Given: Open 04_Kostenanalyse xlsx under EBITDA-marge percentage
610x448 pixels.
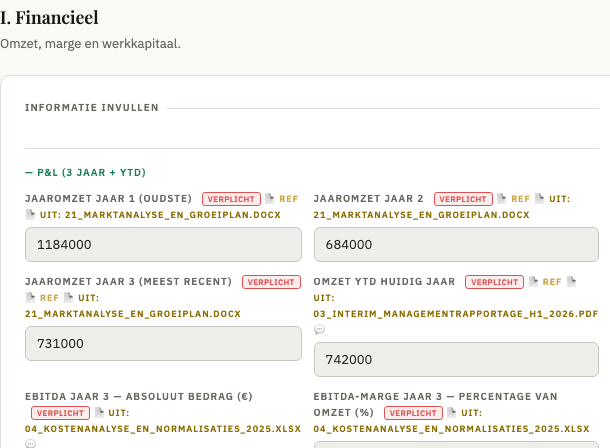Looking at the screenshot, I should point(451,429).
